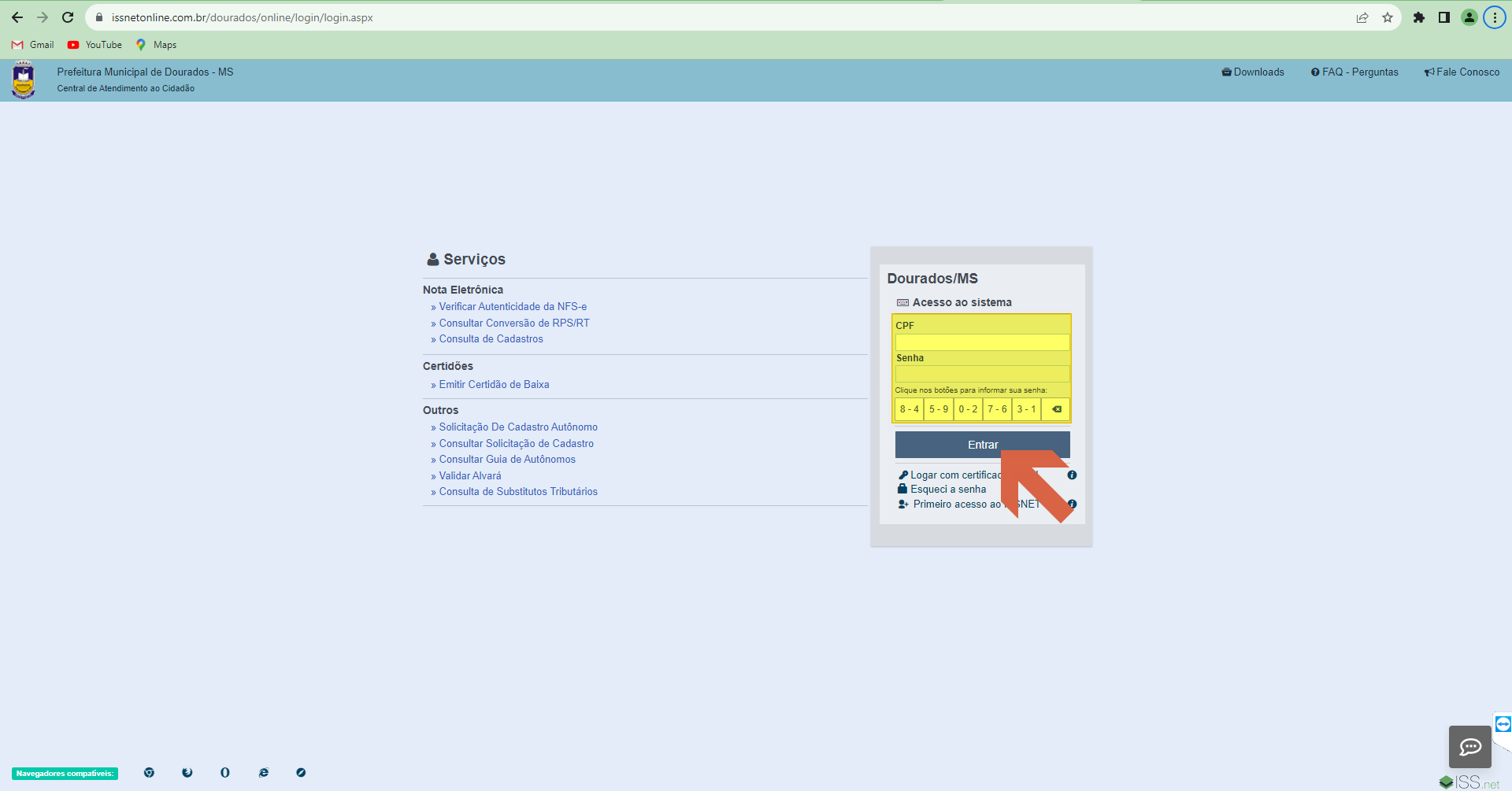The image size is (1512, 791).
Task: Open the Chrome three-dot menu
Action: (x=1495, y=17)
